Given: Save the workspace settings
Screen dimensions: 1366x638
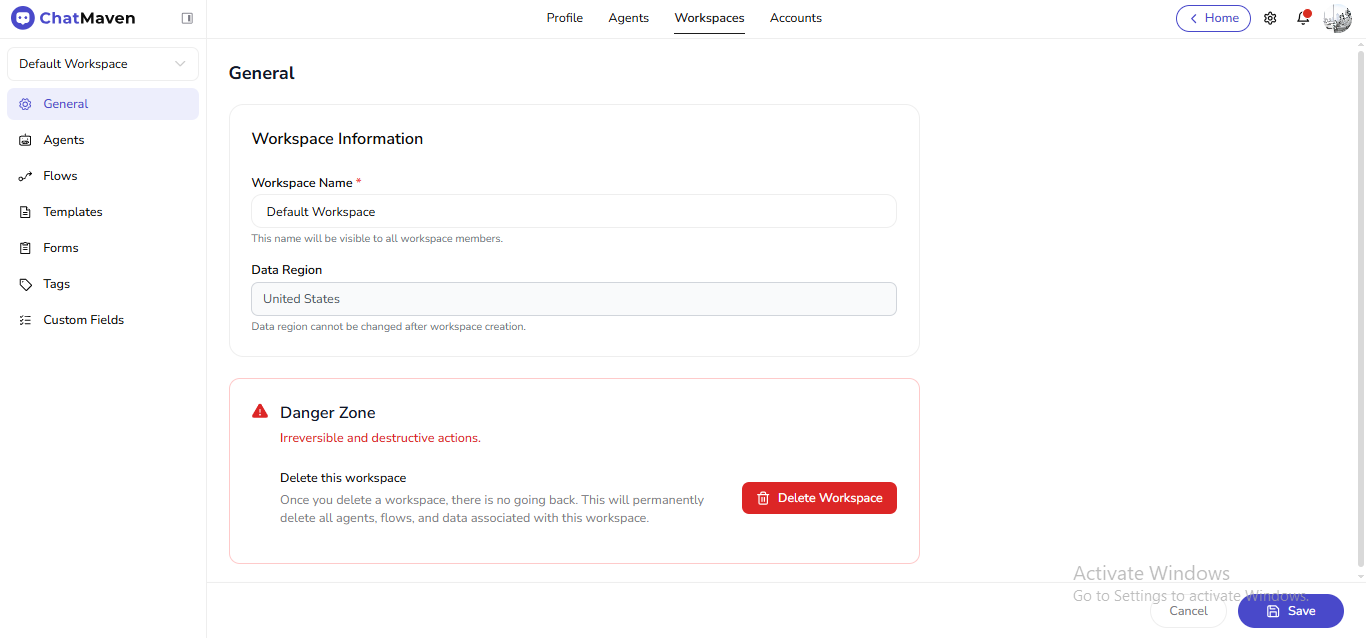Looking at the screenshot, I should tap(1290, 611).
